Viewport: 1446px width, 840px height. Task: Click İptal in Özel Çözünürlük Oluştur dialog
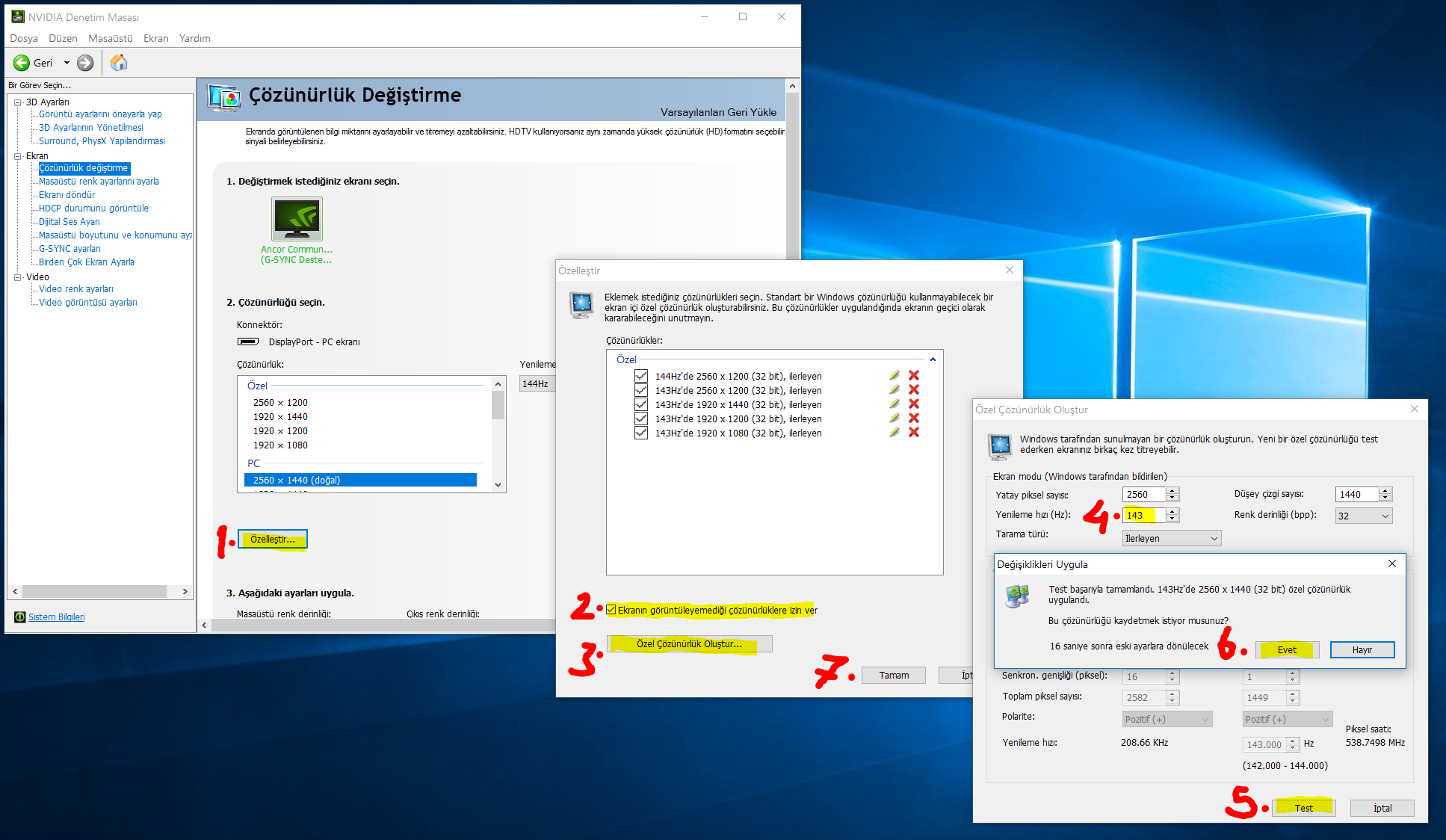(1382, 808)
